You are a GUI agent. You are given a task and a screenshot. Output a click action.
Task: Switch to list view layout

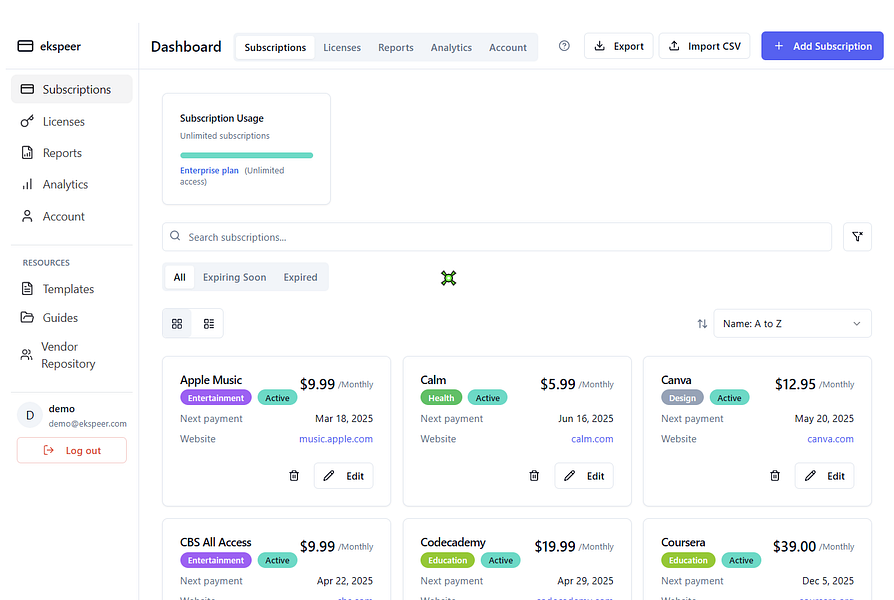click(209, 324)
